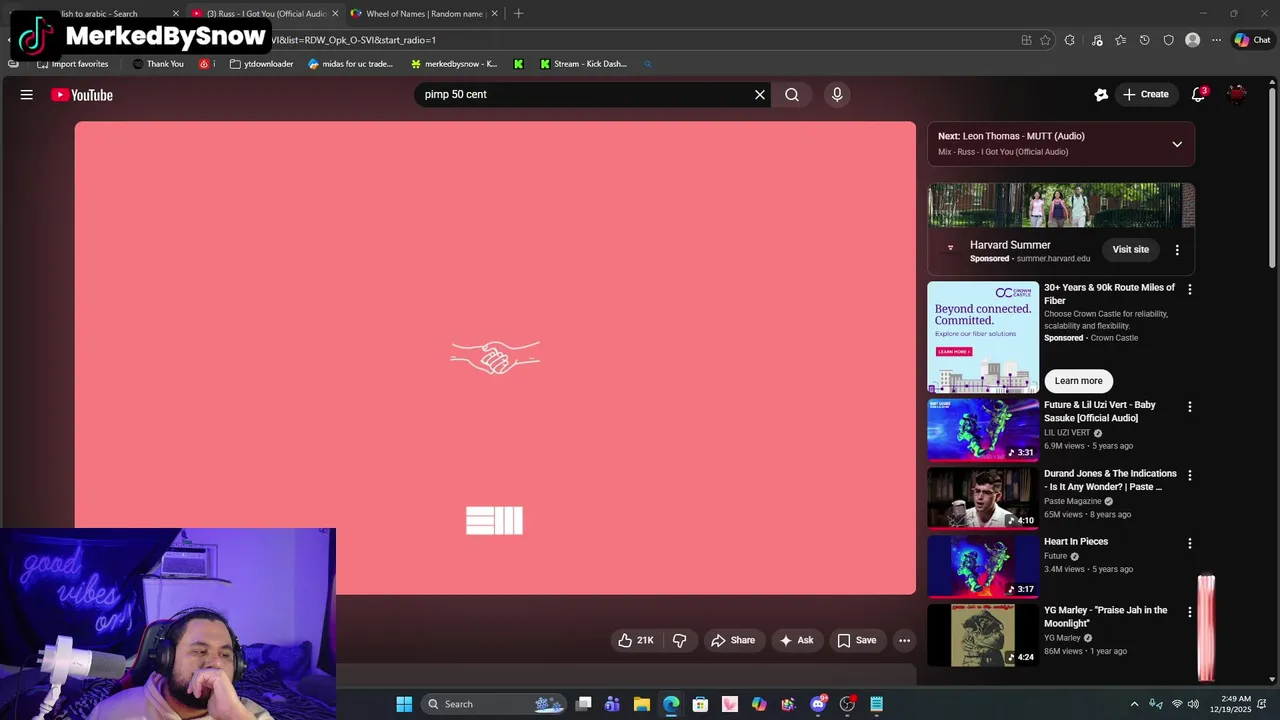Open 'midas for uc trade' bookmark
Viewport: 1280px width, 720px height.
coord(351,64)
